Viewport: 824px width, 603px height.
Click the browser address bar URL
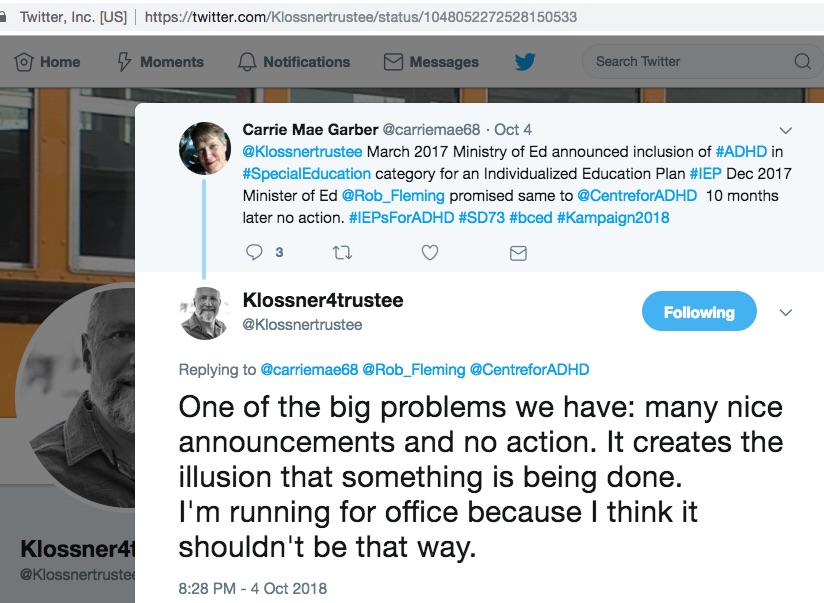[360, 17]
